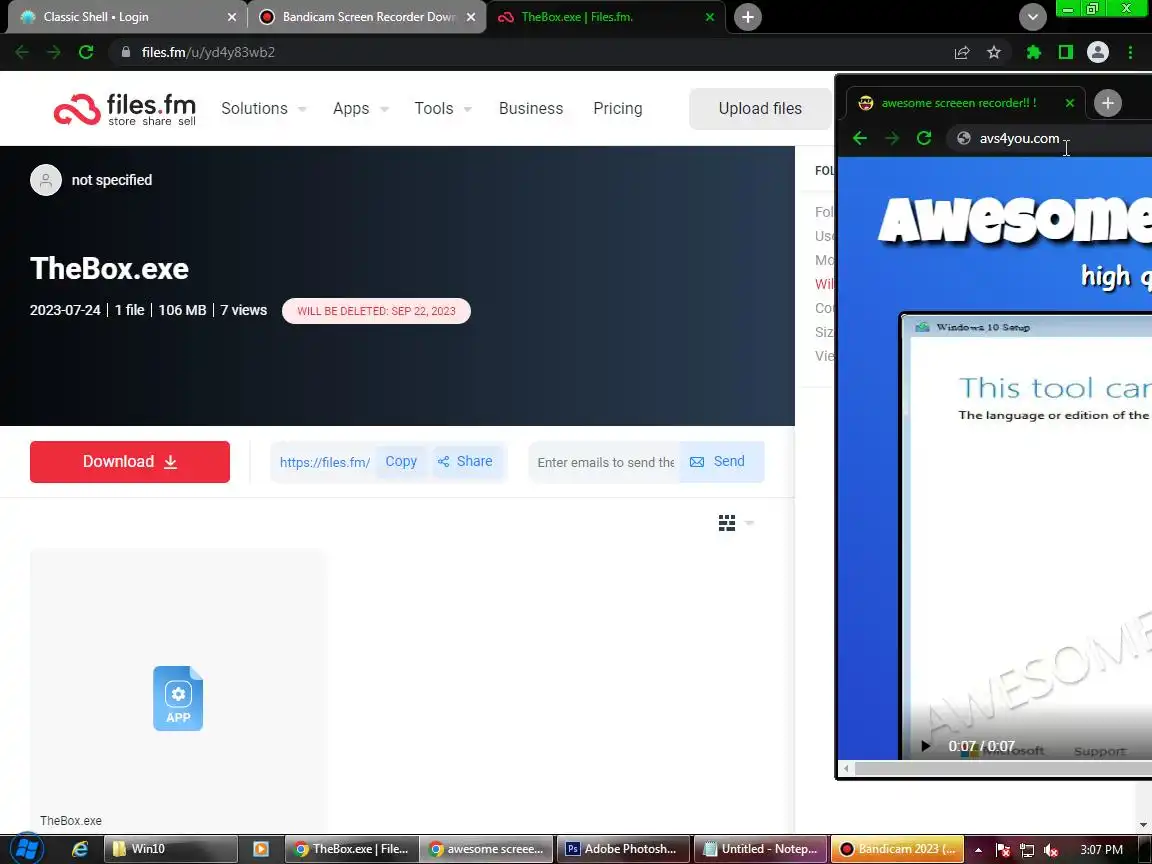Go forward in main Chrome window
Viewport: 1152px width, 864px height.
click(x=54, y=52)
